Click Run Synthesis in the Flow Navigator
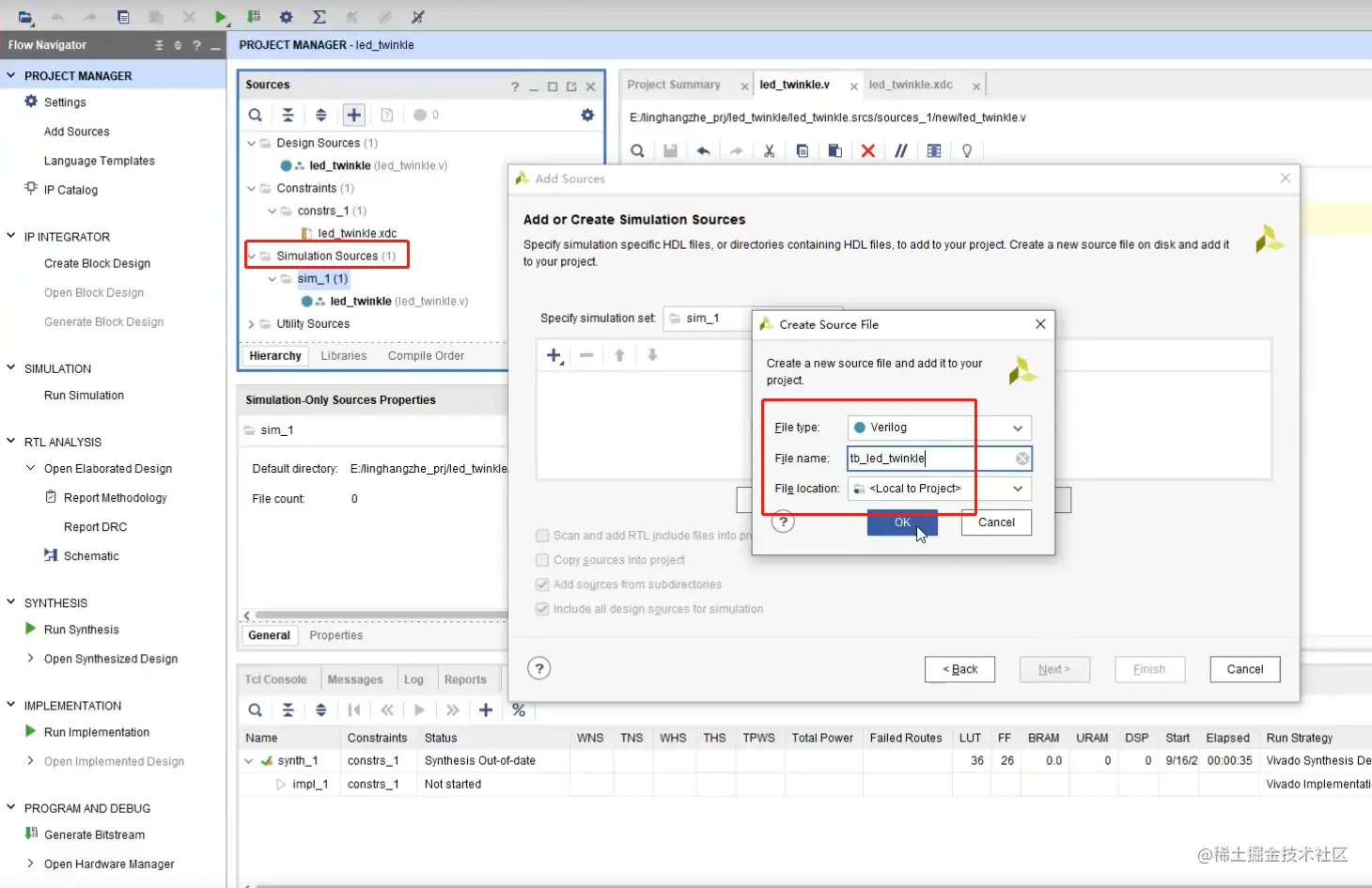The height and width of the screenshot is (888, 1372). pos(82,630)
